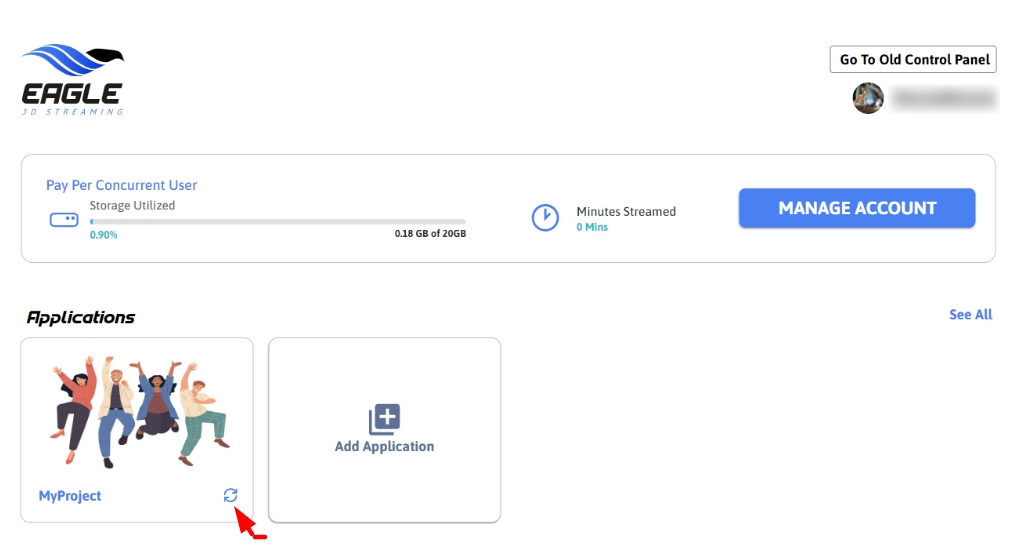Click the Minutes Streamed label

pos(626,211)
